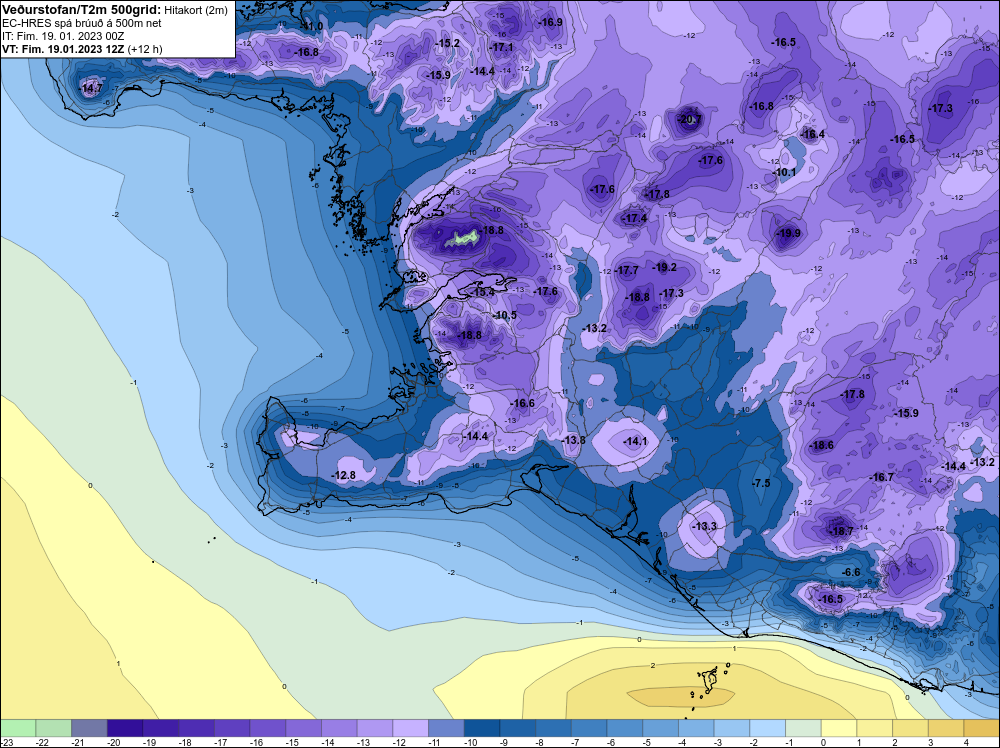The height and width of the screenshot is (748, 1000).
Task: Click the -7.5 temperature value
Action: (761, 483)
